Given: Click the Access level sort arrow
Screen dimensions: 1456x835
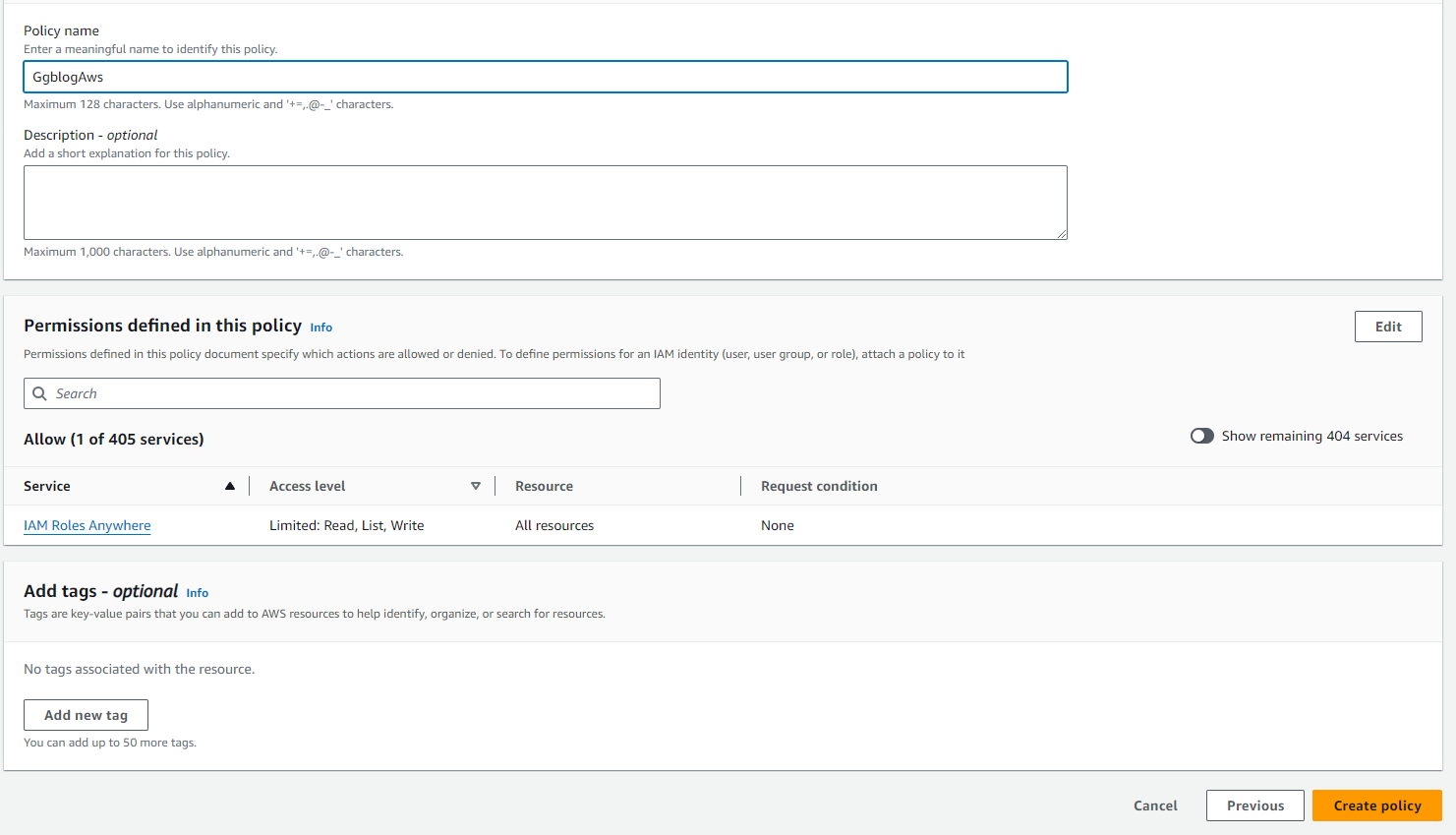Looking at the screenshot, I should tap(476, 486).
